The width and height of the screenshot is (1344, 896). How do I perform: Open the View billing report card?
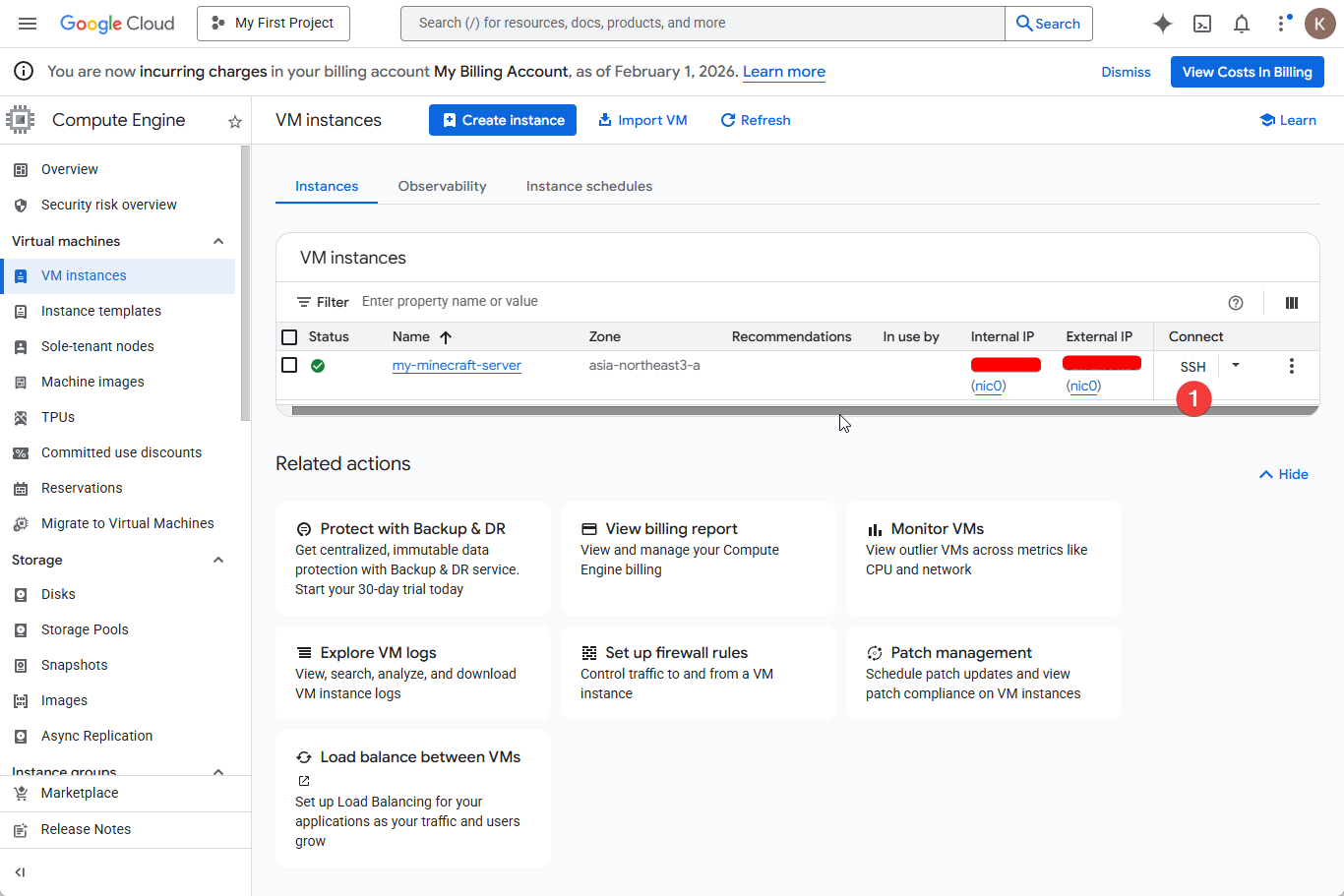[699, 559]
